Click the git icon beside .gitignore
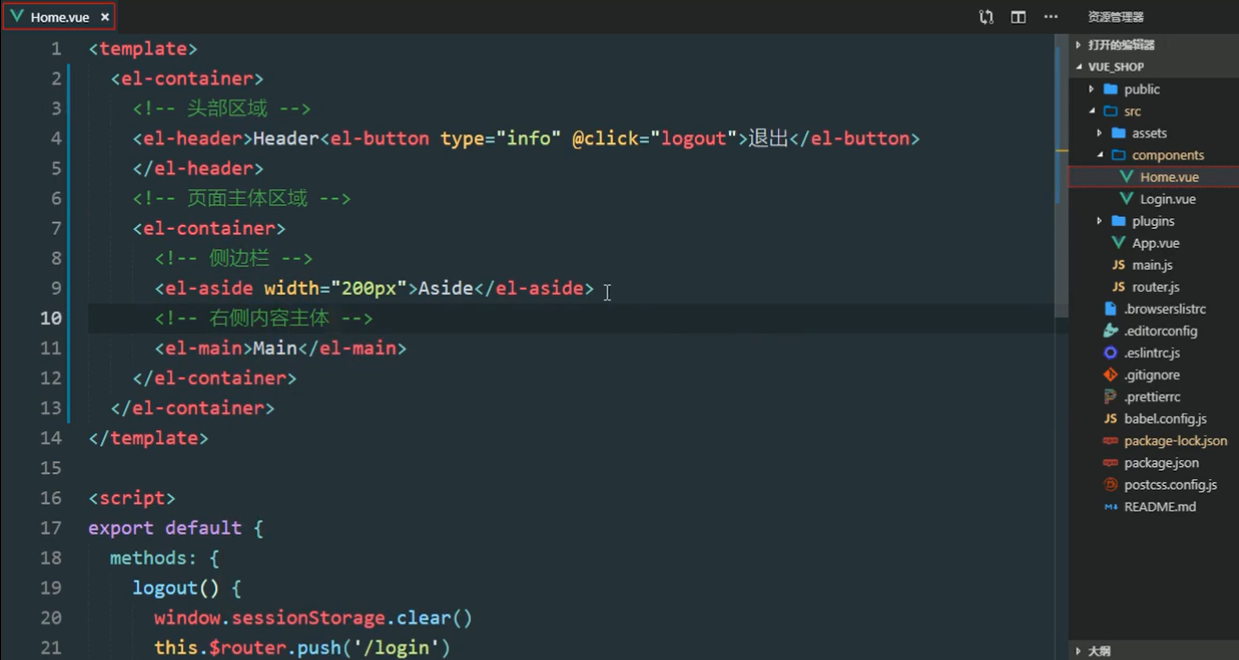The height and width of the screenshot is (660, 1239). (x=1110, y=375)
